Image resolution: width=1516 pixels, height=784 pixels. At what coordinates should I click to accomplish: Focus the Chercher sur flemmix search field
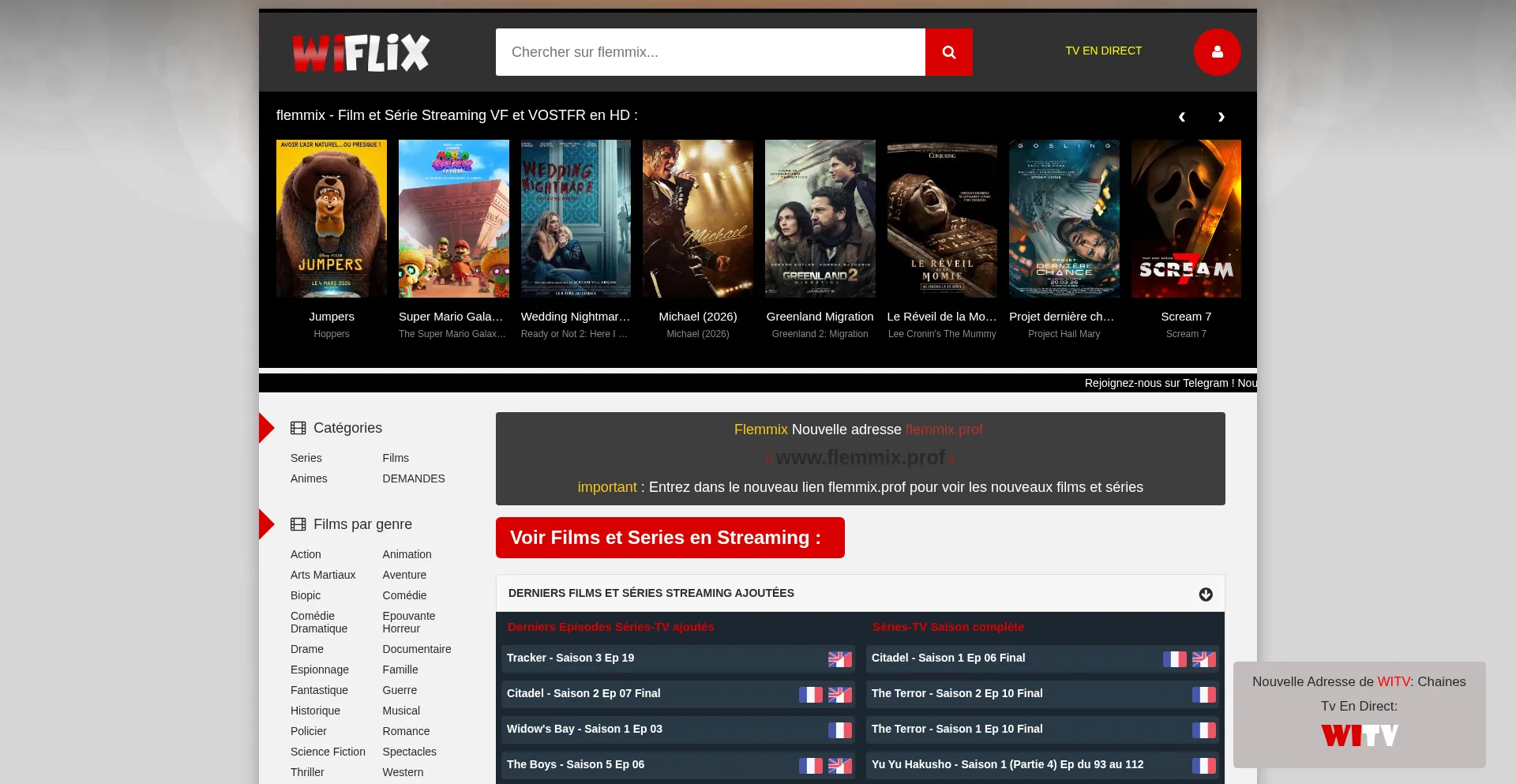711,52
